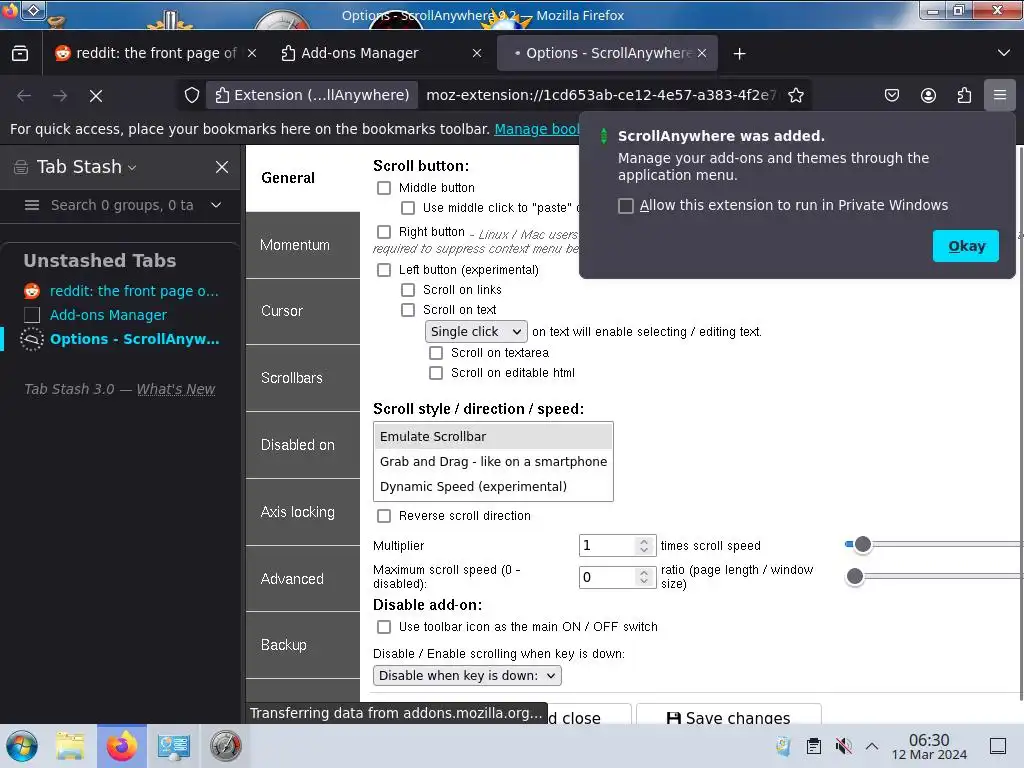Open Disable when key is down dropdown
1024x768 pixels.
pyautogui.click(x=467, y=676)
